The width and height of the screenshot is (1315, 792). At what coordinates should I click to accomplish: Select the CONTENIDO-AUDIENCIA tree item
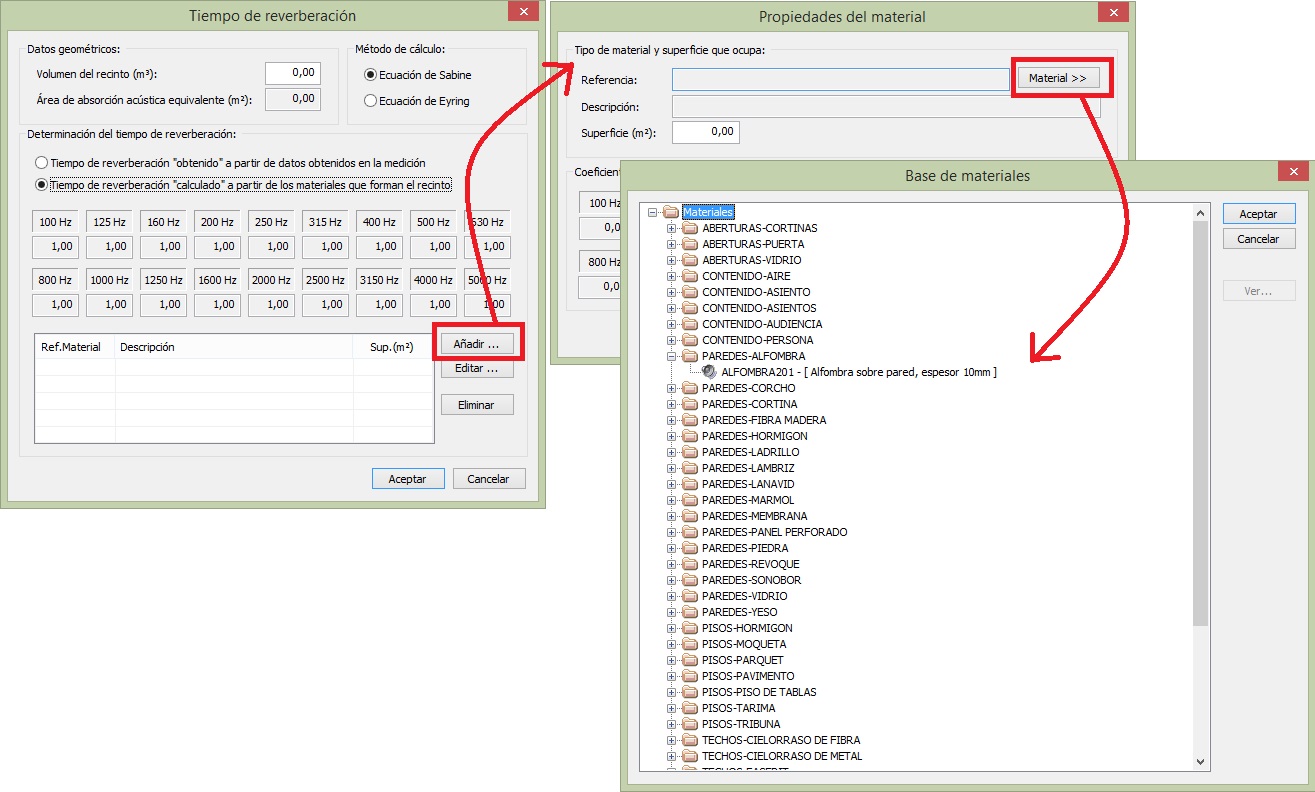(762, 324)
